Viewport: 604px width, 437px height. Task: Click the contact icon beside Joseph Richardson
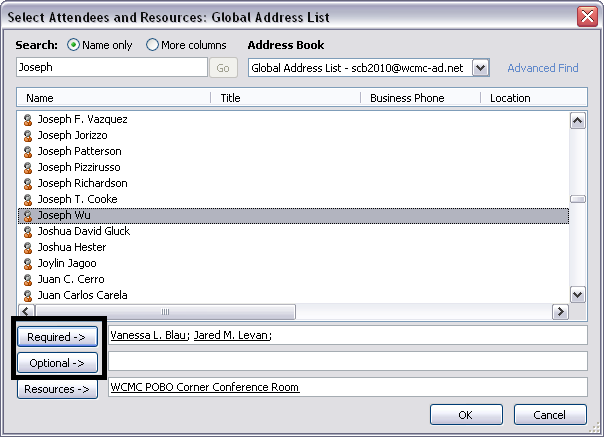tap(28, 183)
